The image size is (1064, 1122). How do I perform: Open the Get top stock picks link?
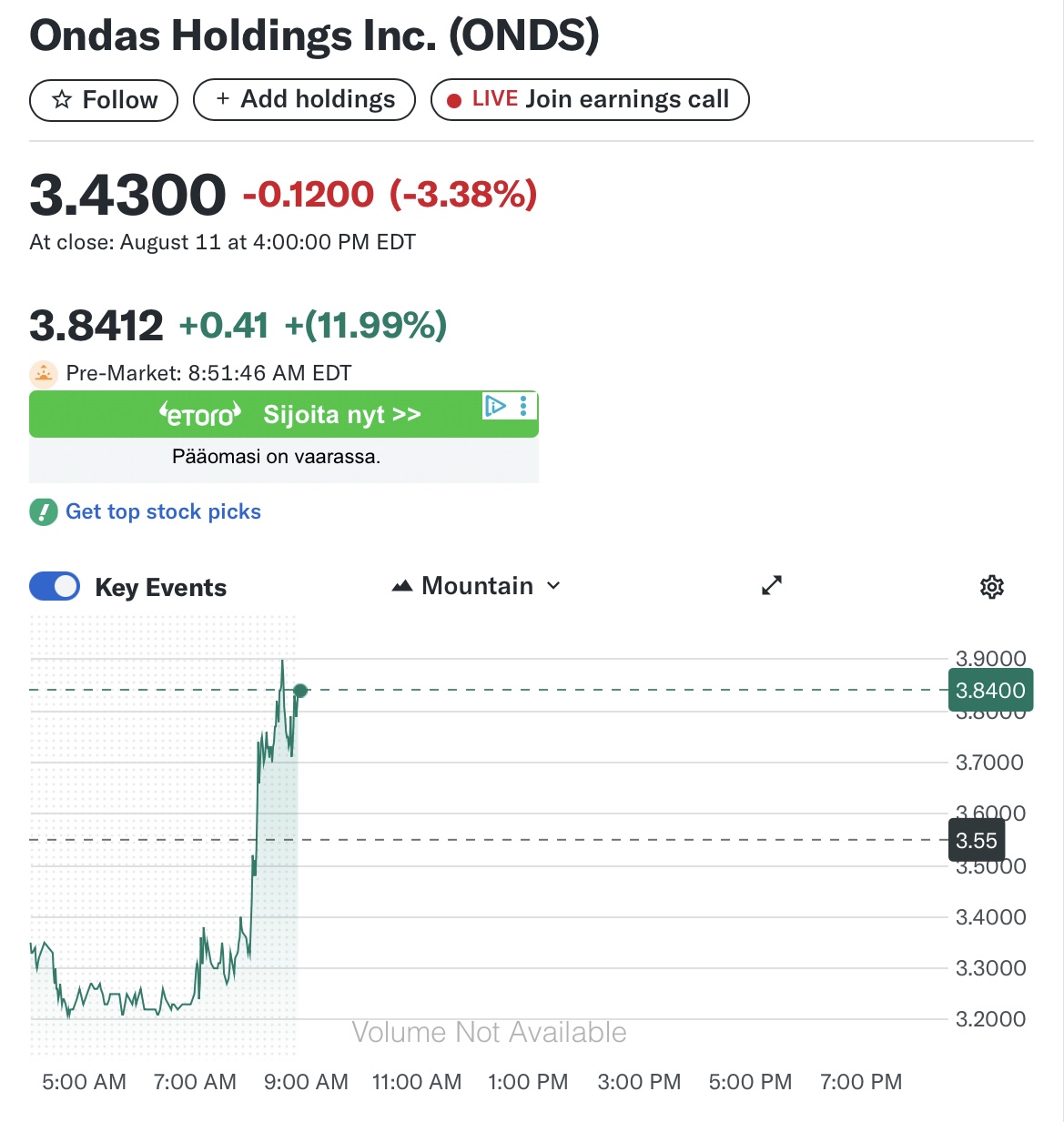pyautogui.click(x=163, y=512)
